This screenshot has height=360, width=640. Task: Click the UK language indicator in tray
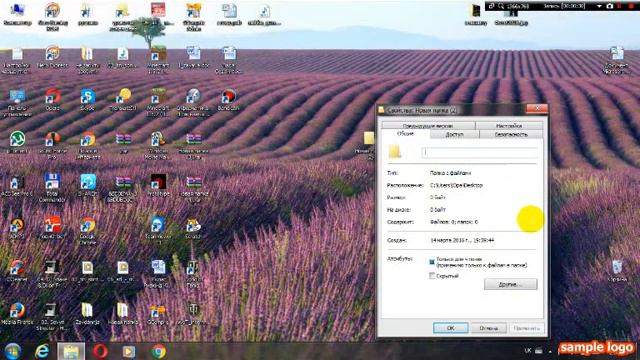tap(528, 351)
